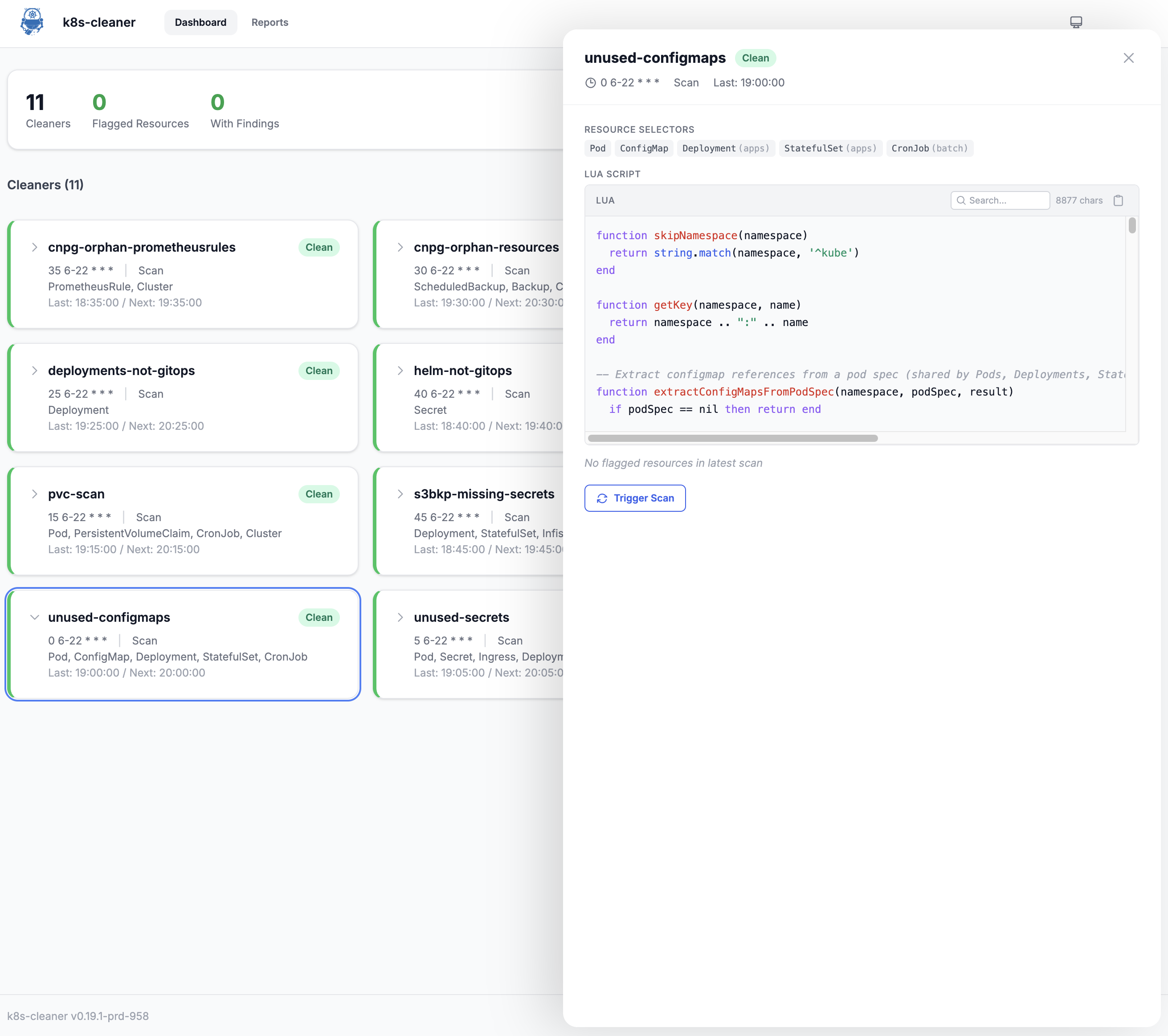Click the k8s-cleaner robot logo icon

pyautogui.click(x=32, y=22)
